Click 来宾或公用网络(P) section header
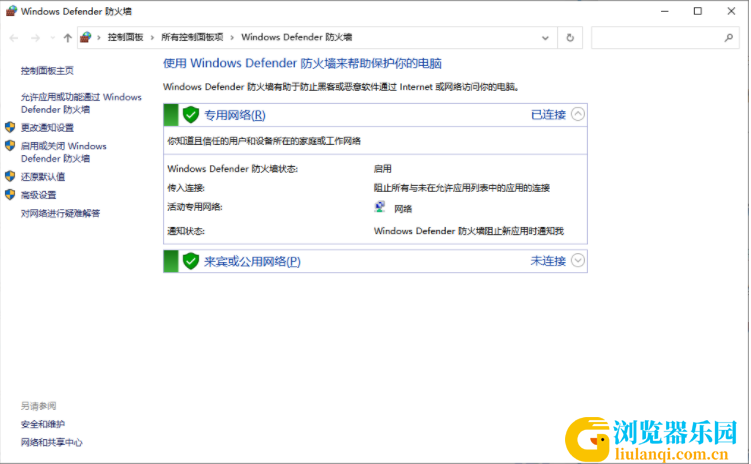This screenshot has height=464, width=751. (x=252, y=261)
